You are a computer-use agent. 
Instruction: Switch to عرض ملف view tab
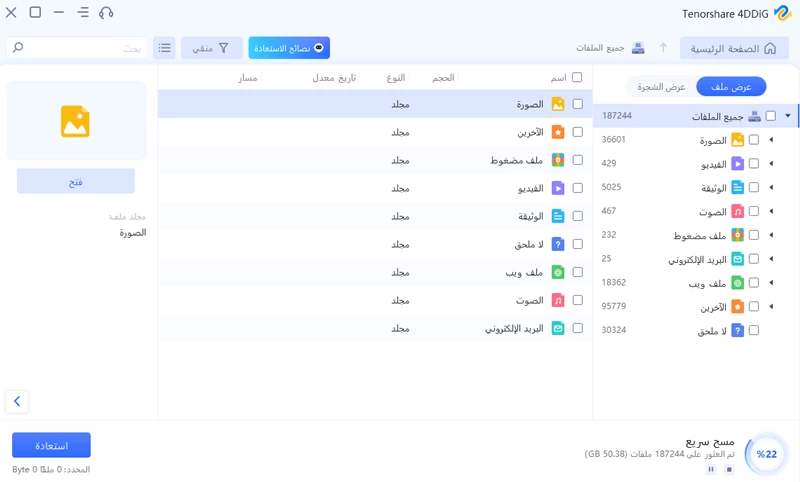(x=731, y=87)
